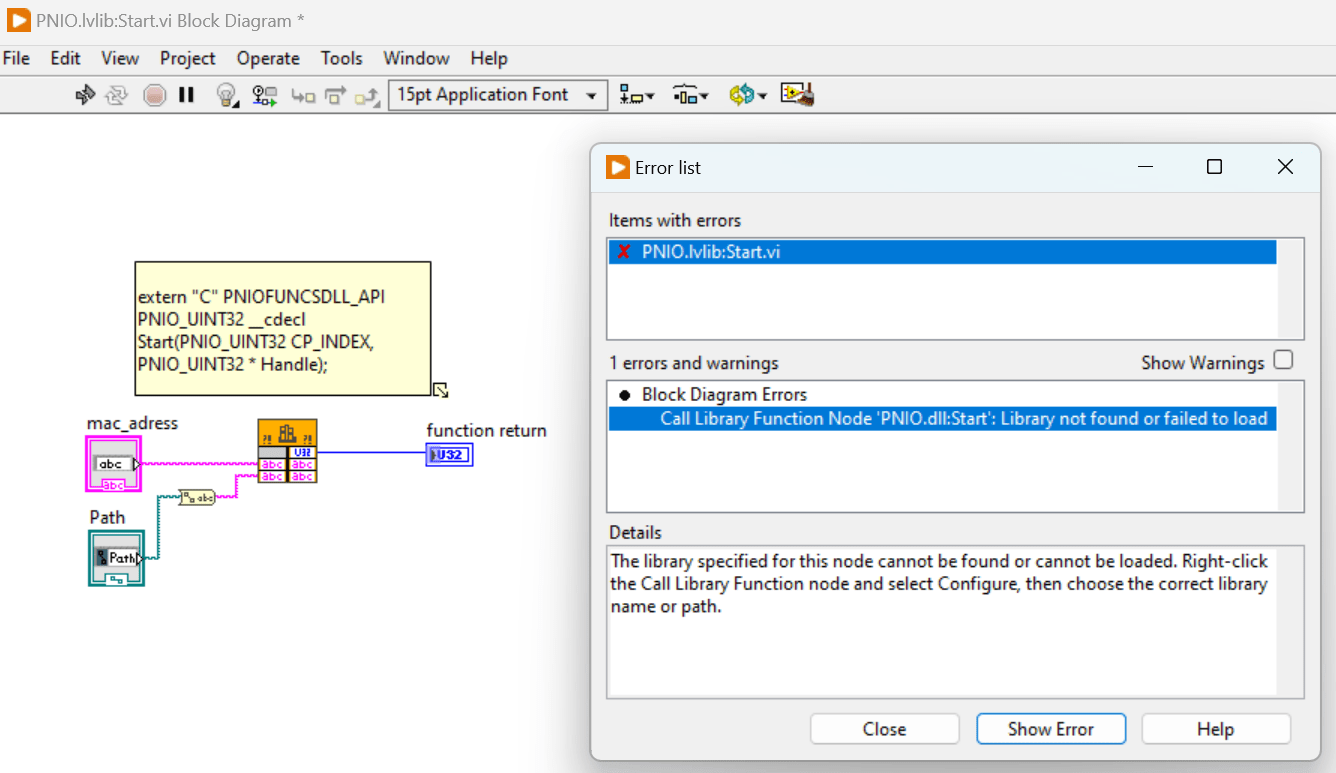Enable Highlight Execution light bulb
The image size is (1336, 773).
225,94
